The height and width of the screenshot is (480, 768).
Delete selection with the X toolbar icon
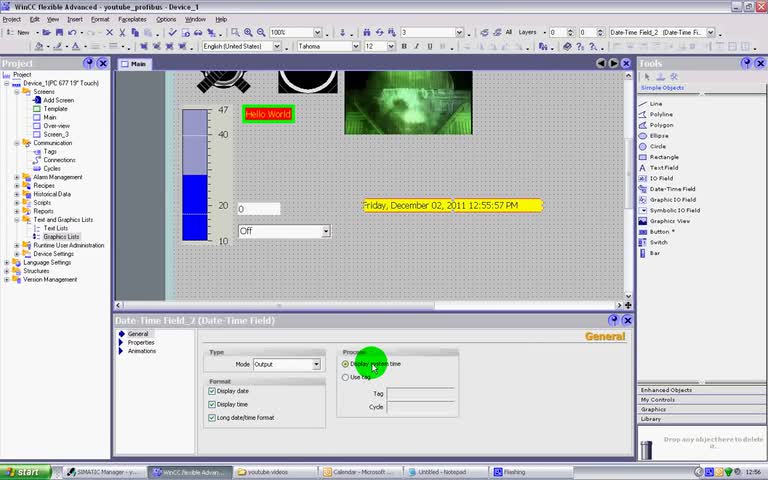(x=109, y=32)
